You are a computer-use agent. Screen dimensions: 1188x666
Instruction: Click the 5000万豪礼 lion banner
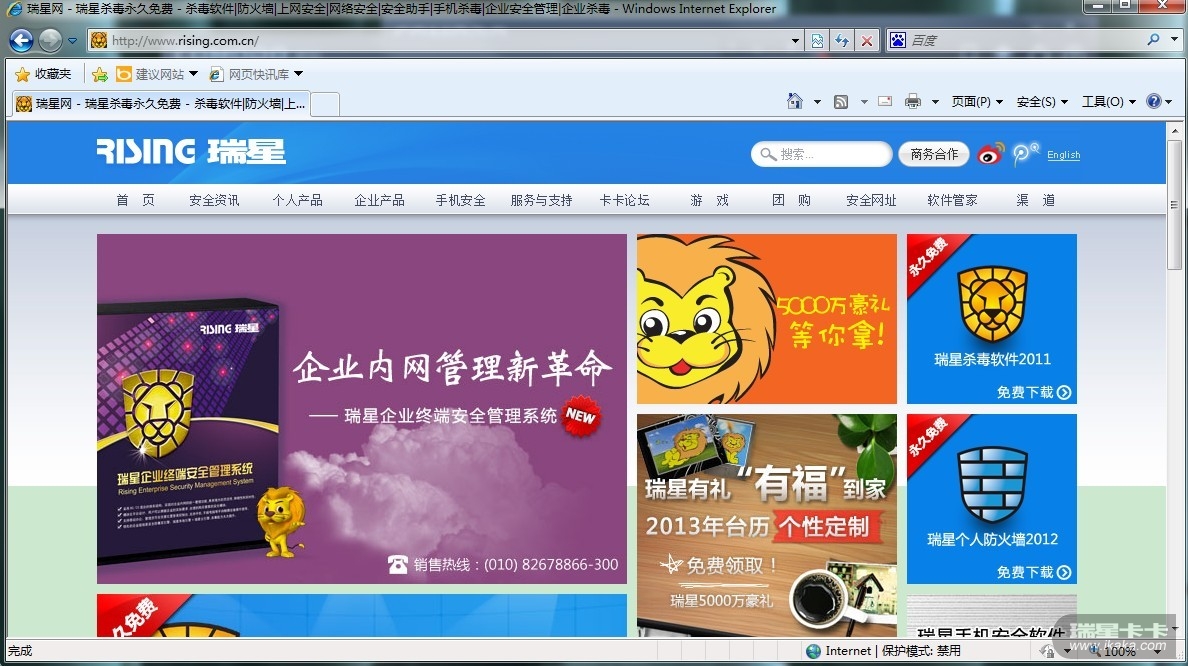click(x=767, y=319)
